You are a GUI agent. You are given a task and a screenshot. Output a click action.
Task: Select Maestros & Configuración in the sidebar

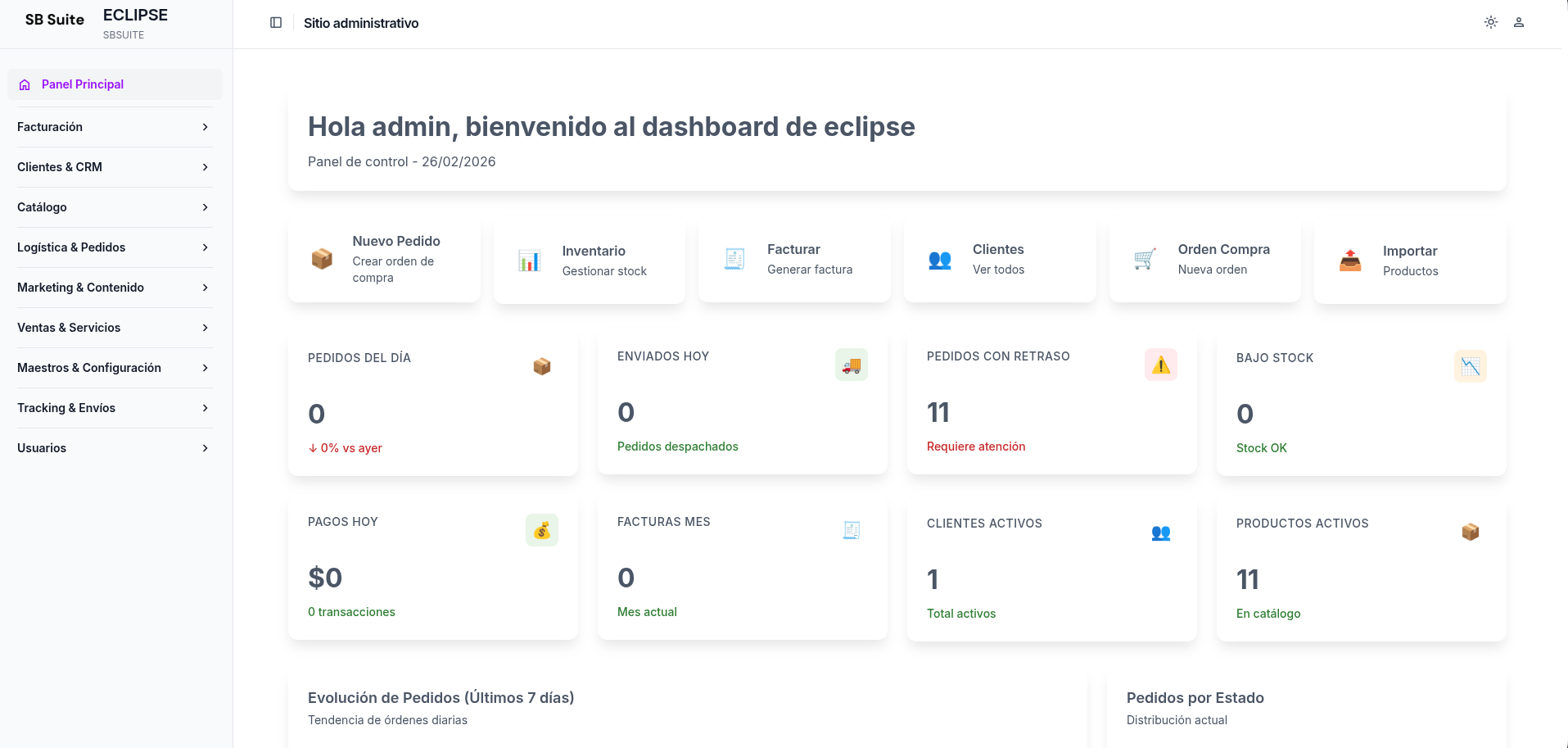[114, 367]
